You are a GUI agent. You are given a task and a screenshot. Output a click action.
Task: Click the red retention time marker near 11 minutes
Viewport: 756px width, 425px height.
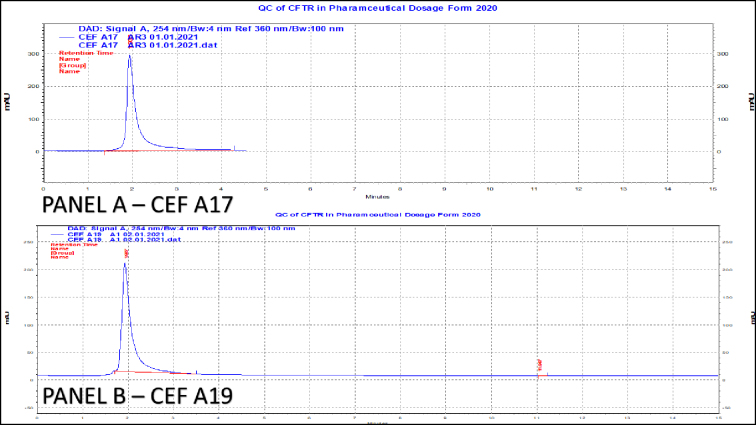[x=539, y=365]
